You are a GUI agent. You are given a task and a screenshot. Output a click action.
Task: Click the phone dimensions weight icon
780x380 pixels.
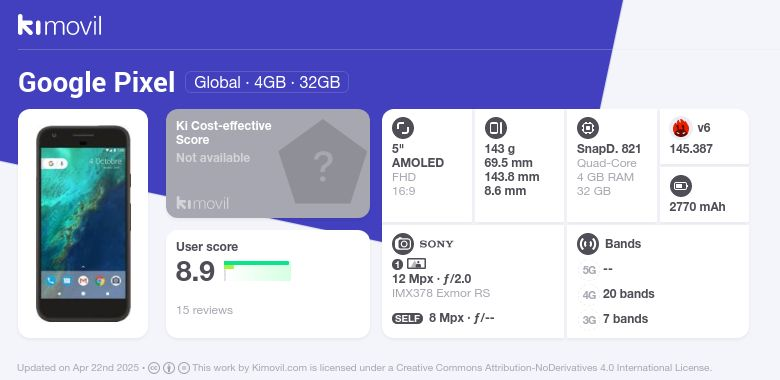pyautogui.click(x=495, y=128)
